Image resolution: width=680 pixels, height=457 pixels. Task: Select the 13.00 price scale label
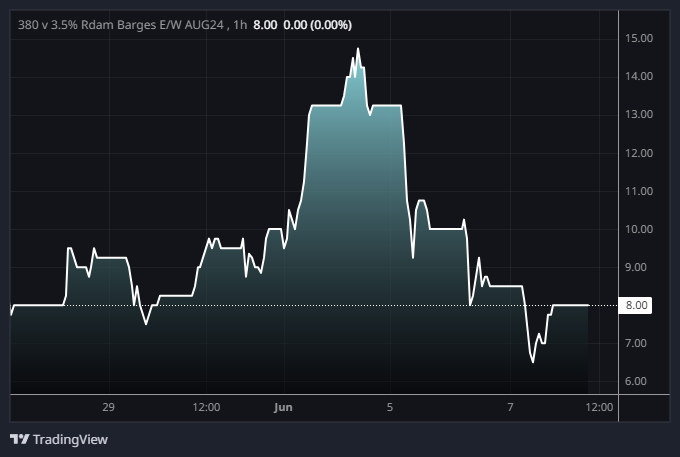638,114
